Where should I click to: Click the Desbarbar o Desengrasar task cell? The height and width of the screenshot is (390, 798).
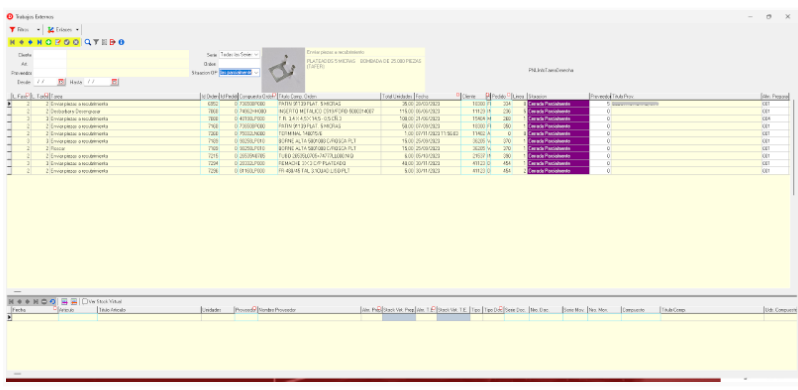tap(125, 111)
